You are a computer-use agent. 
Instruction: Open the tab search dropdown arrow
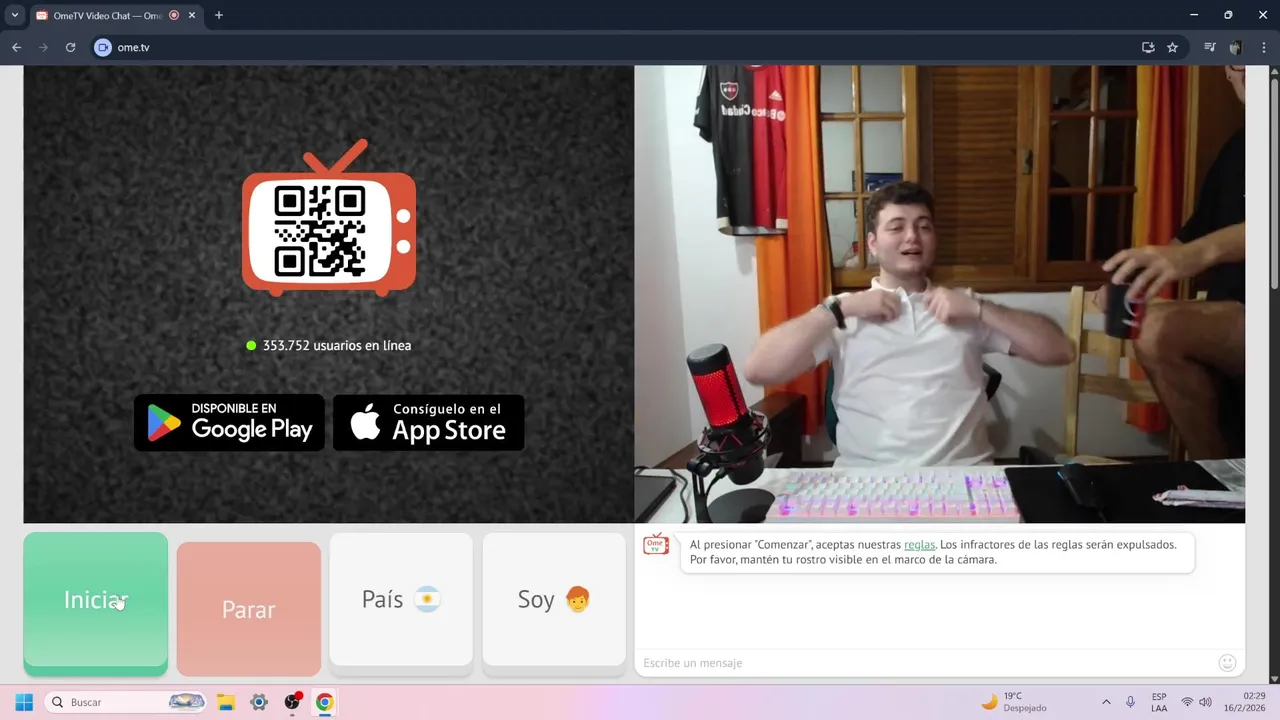pos(14,15)
